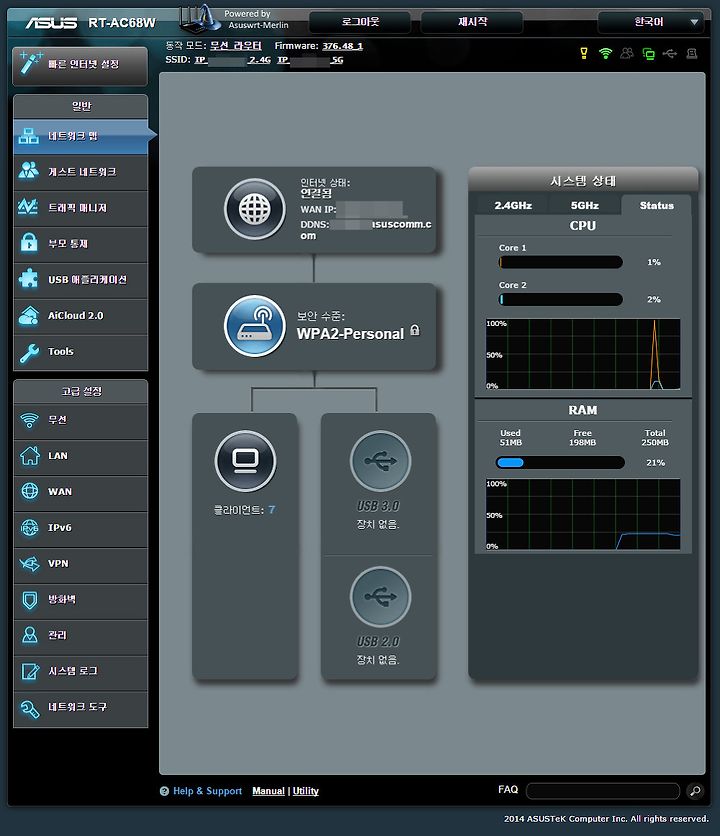Click the Core 1 CPU usage bar
Screen dimensions: 720x836
(561, 262)
